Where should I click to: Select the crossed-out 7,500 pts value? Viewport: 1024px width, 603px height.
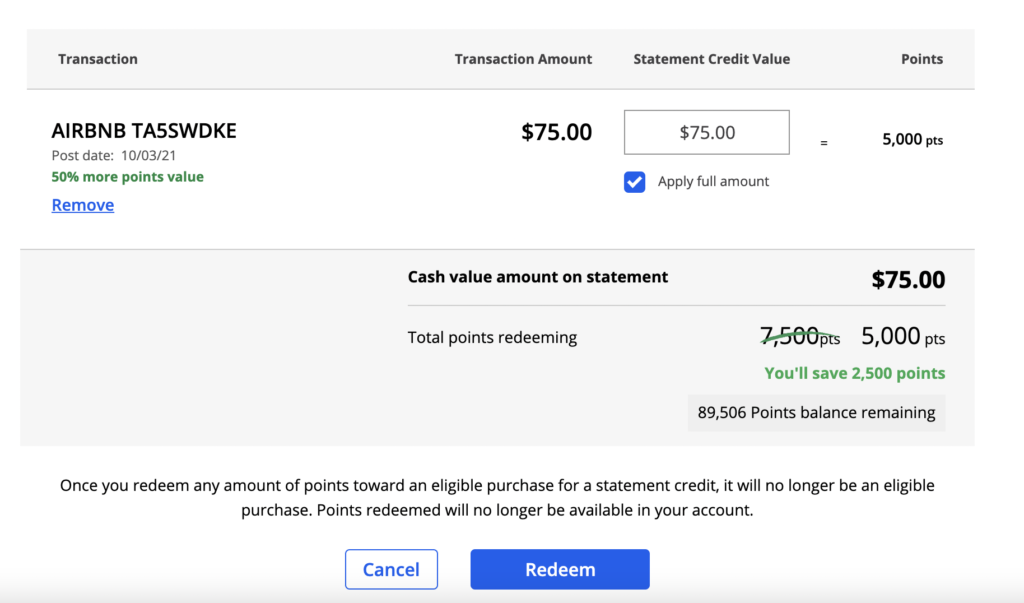point(798,337)
